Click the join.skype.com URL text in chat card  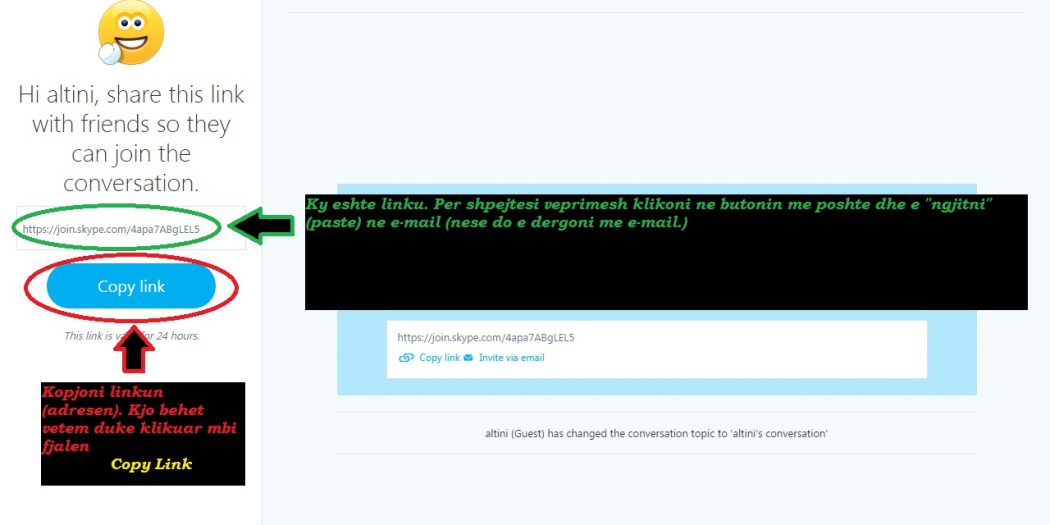point(485,338)
